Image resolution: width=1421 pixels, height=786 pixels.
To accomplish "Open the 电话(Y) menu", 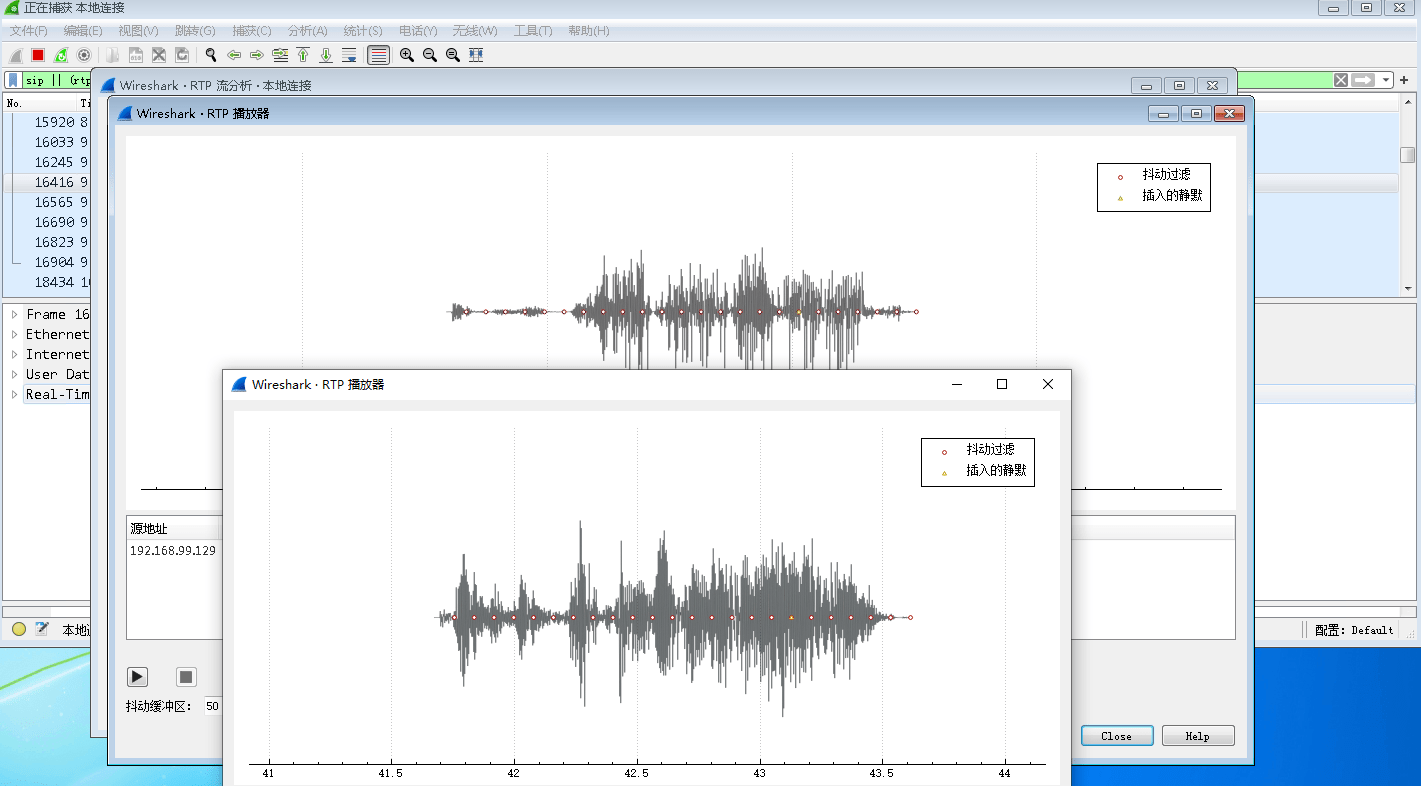I will point(418,31).
